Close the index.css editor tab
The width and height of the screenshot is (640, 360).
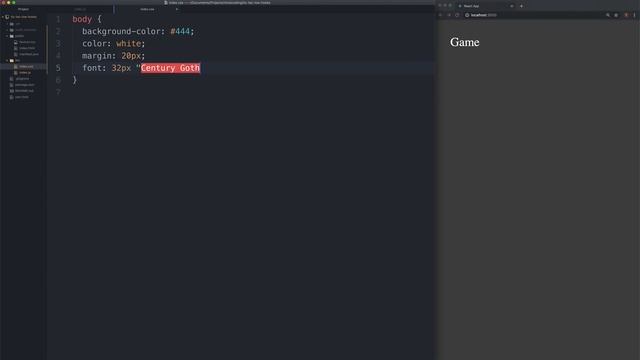177,9
